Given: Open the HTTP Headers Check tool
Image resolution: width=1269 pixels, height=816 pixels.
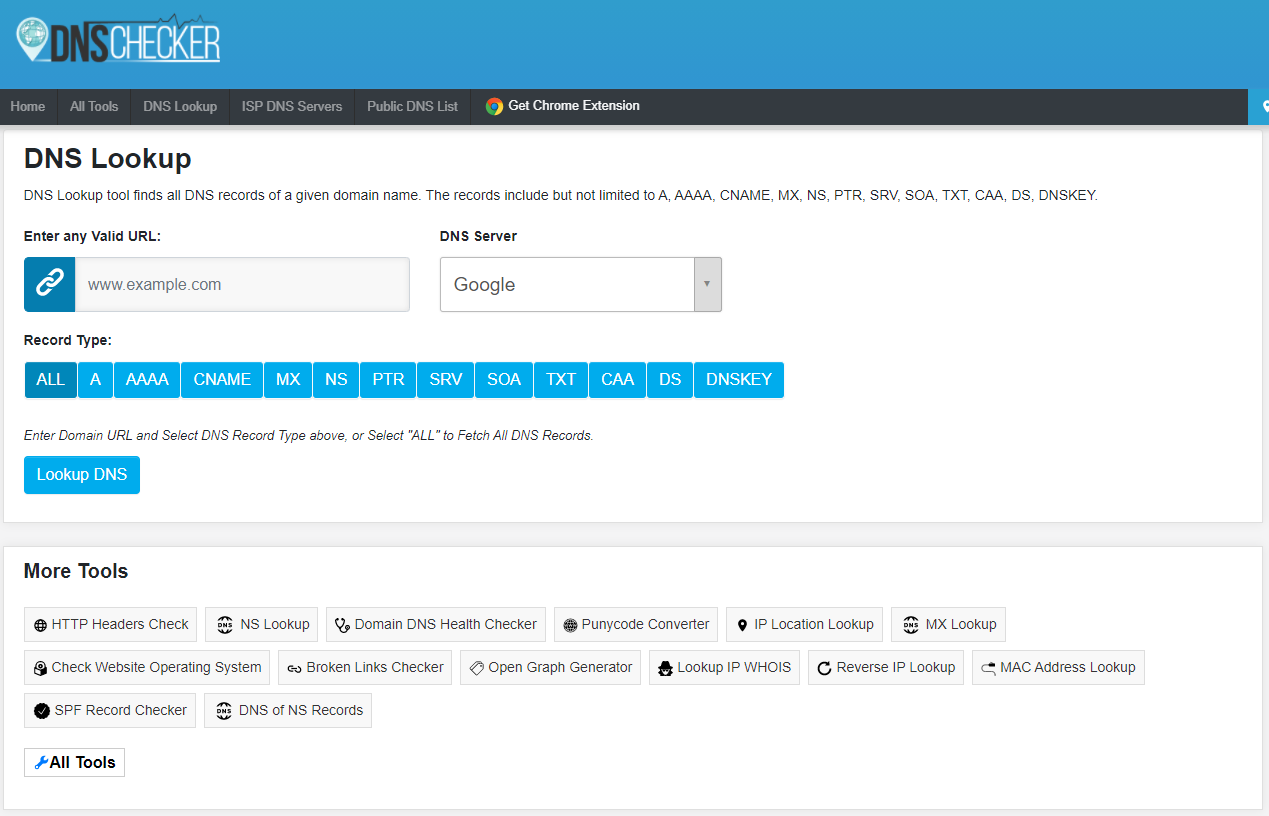Looking at the screenshot, I should [x=110, y=624].
